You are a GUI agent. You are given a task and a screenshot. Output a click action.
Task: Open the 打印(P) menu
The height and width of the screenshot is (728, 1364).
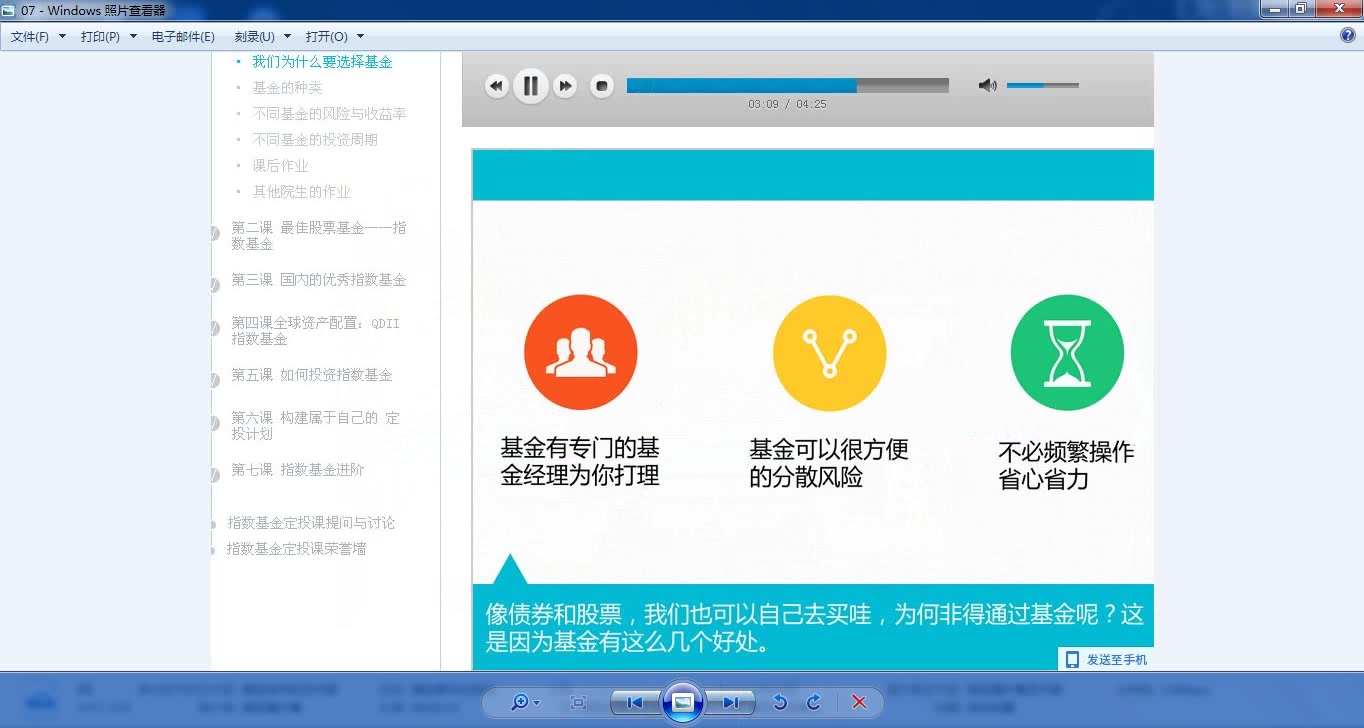(x=100, y=36)
